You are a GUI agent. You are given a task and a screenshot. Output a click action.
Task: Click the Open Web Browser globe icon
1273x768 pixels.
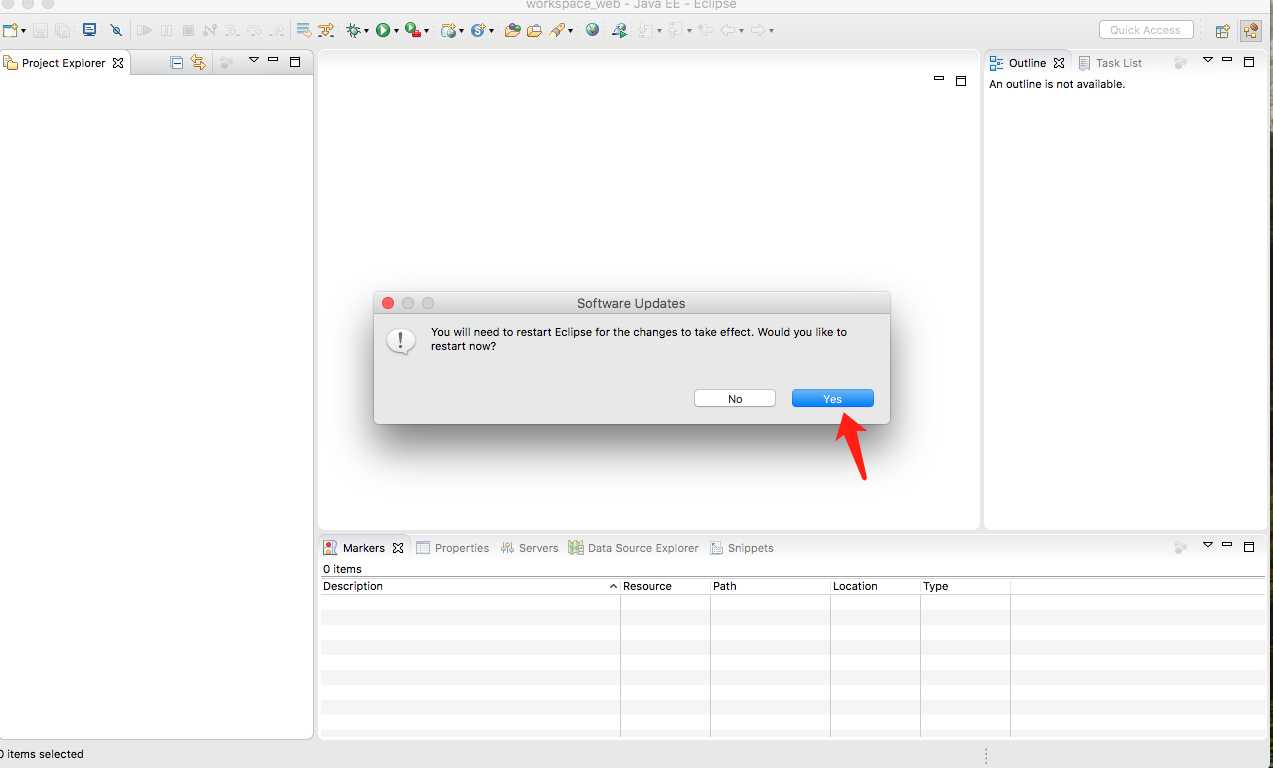tap(592, 30)
